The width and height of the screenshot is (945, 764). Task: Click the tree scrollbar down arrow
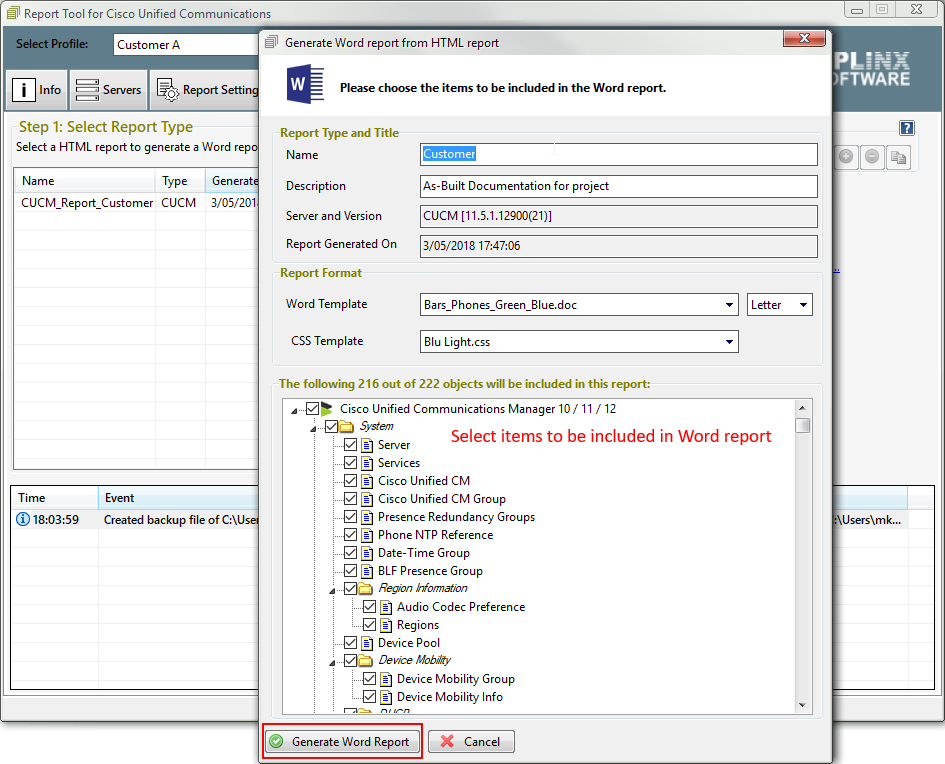click(802, 705)
